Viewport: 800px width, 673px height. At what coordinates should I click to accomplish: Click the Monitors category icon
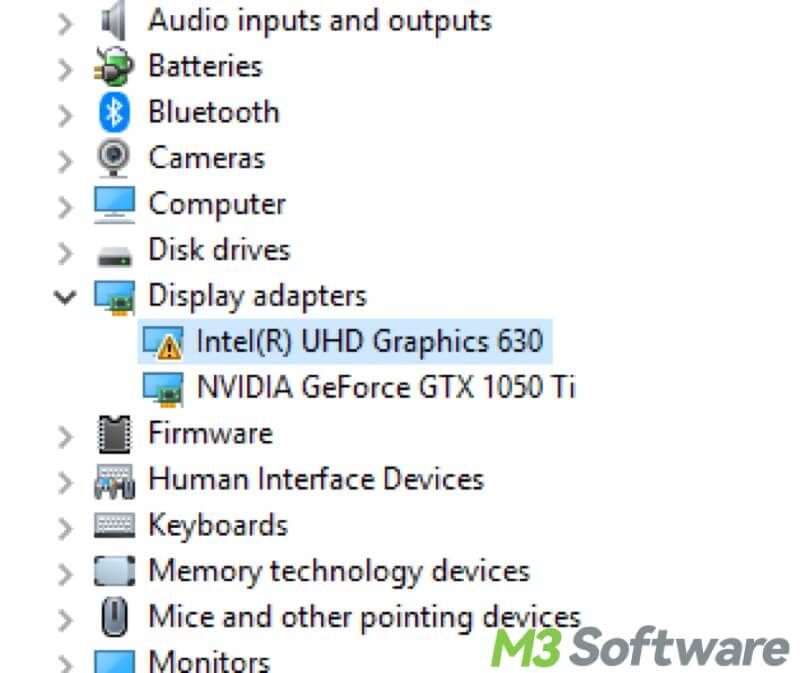(x=114, y=661)
